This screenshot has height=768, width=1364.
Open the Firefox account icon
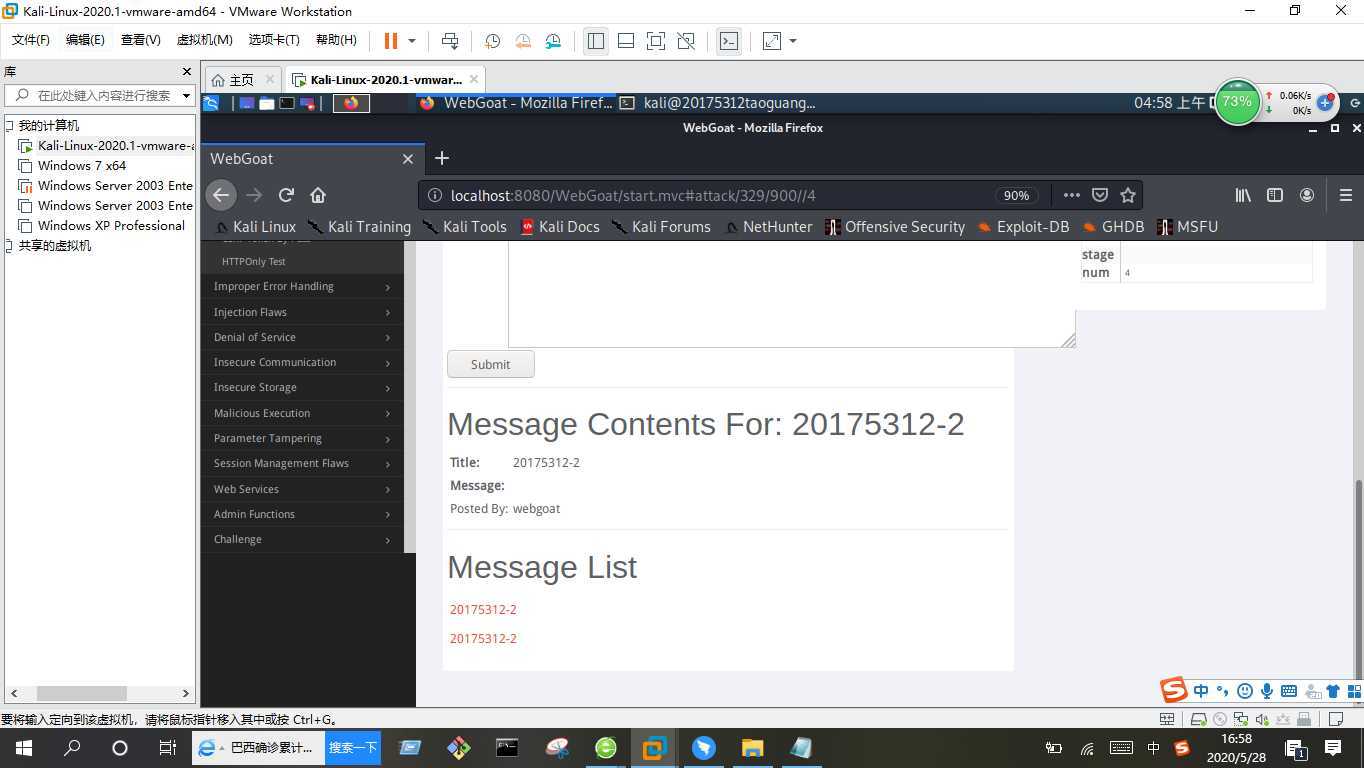(x=1307, y=195)
